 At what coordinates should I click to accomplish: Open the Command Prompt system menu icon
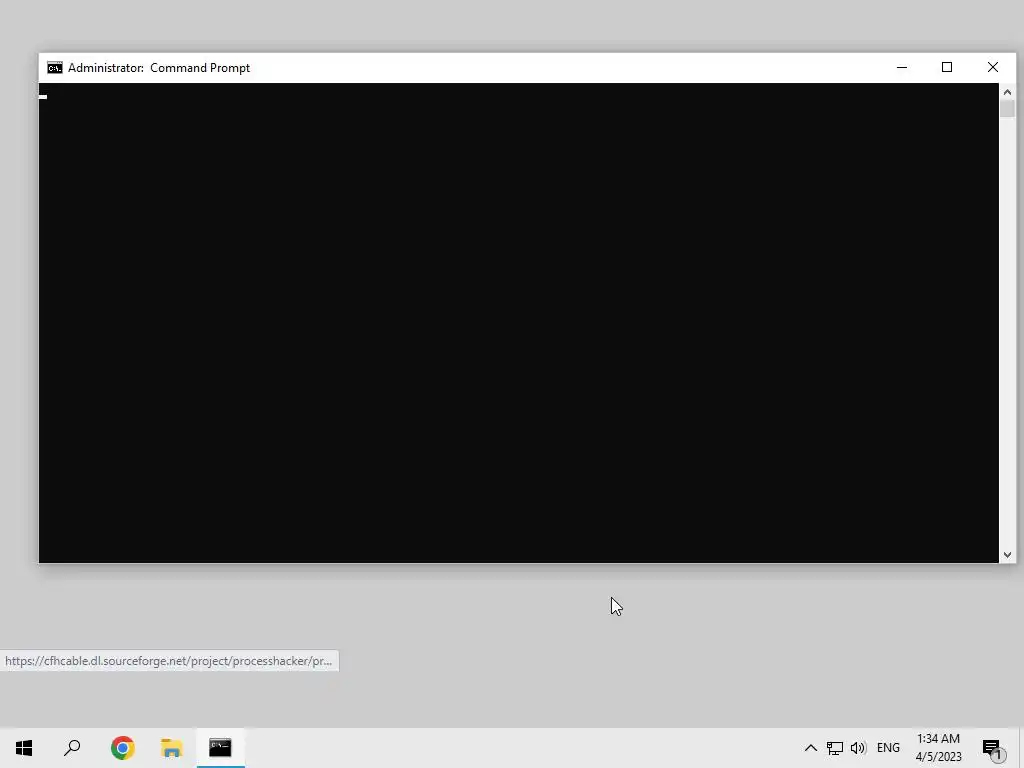[55, 68]
